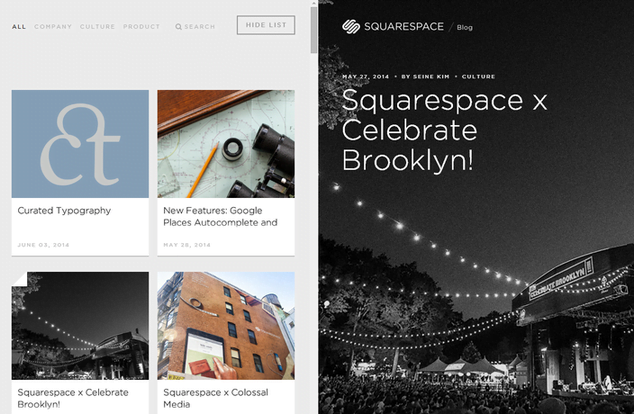
Task: Select the CULTURE filter tab
Action: tap(97, 27)
